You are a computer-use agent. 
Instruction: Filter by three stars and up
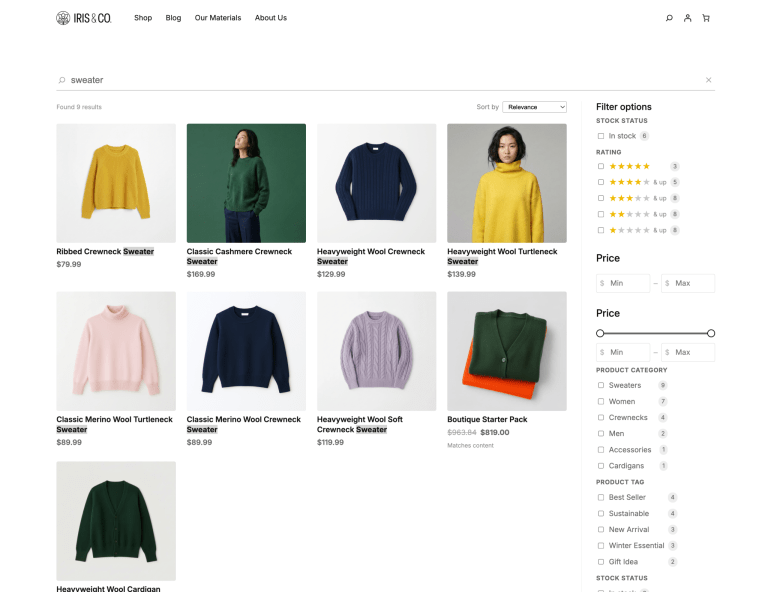(600, 198)
